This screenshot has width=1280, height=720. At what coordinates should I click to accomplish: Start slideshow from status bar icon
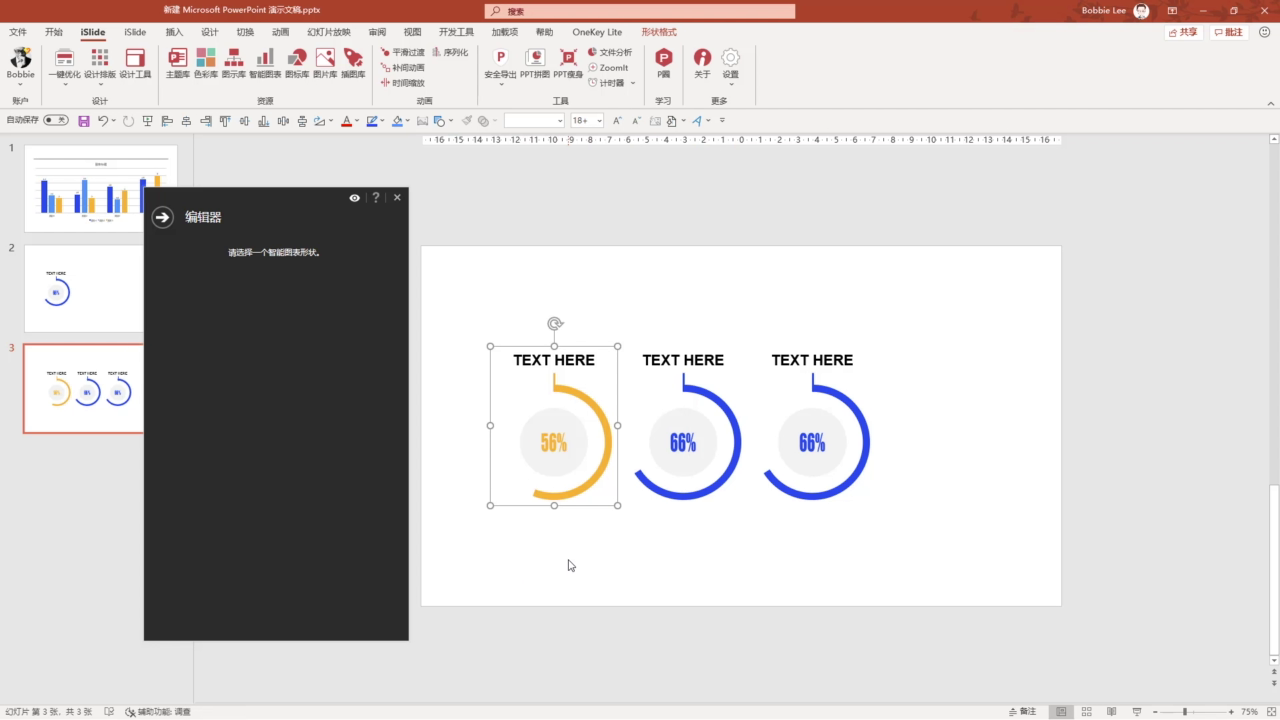click(1138, 712)
